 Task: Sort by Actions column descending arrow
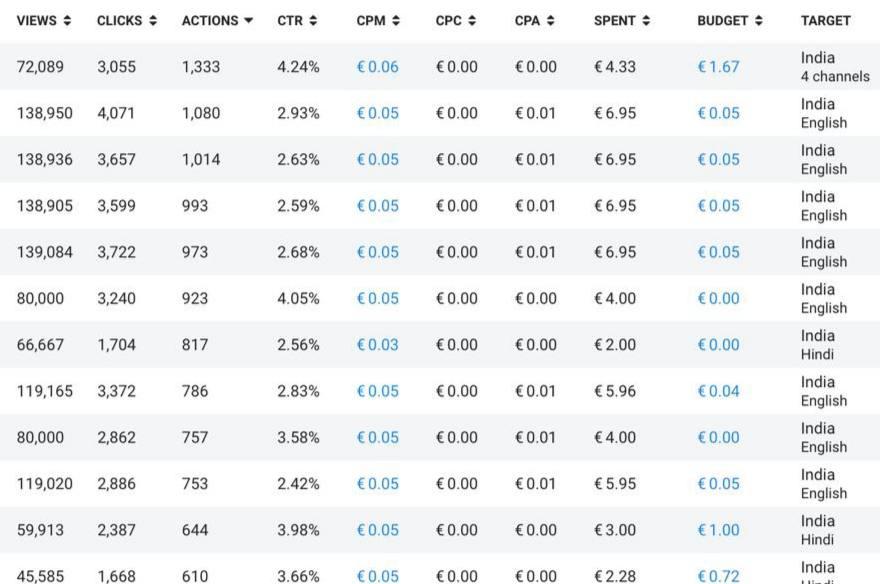pyautogui.click(x=217, y=20)
